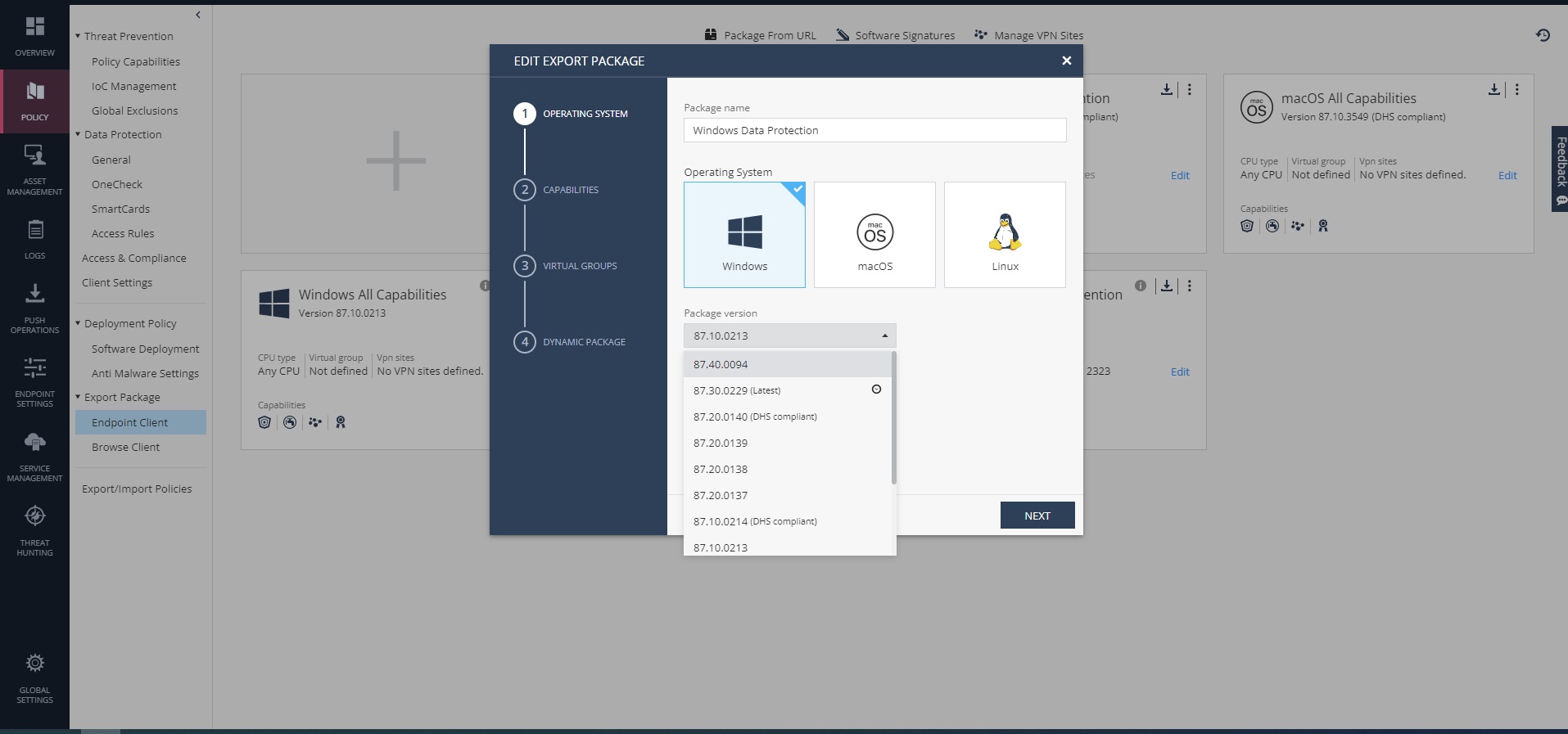Click the award capability icon on macOS card

click(x=1323, y=226)
